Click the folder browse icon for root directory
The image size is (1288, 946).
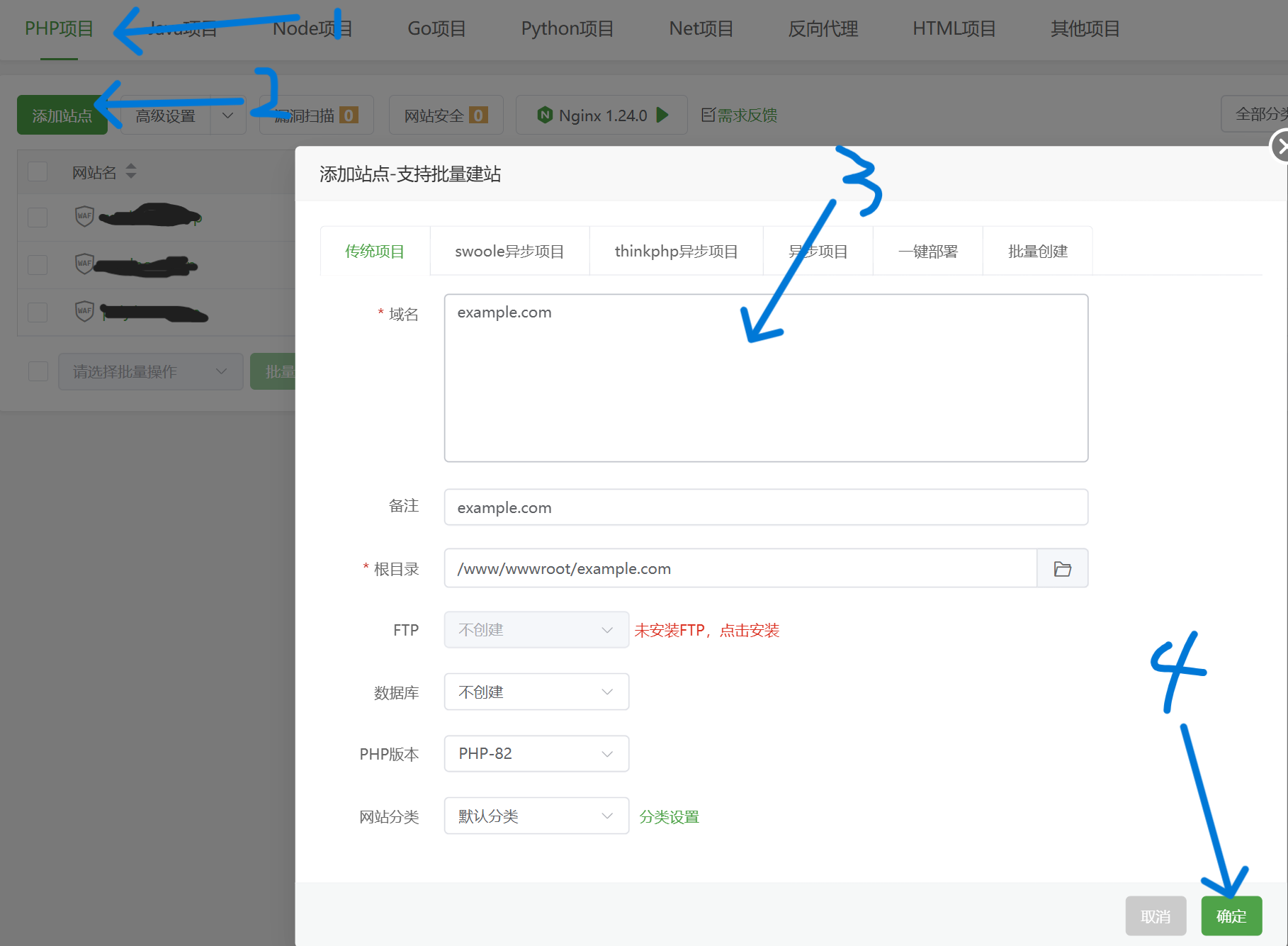pyautogui.click(x=1062, y=568)
